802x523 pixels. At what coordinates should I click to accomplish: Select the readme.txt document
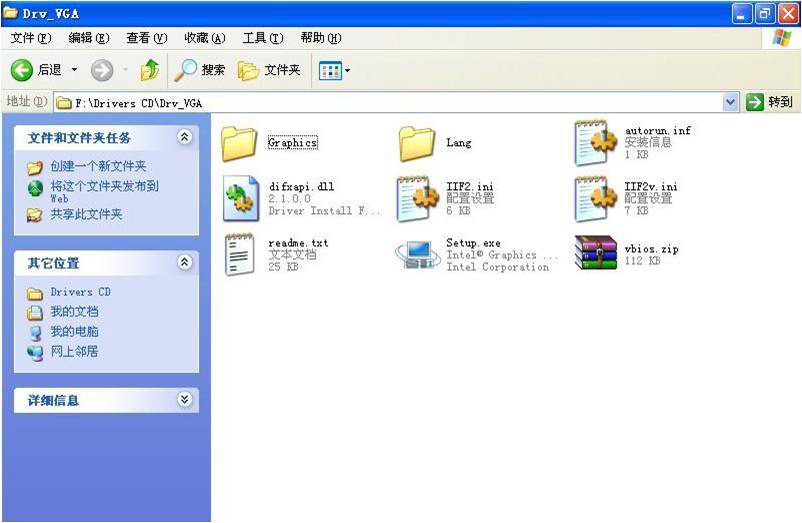[241, 254]
